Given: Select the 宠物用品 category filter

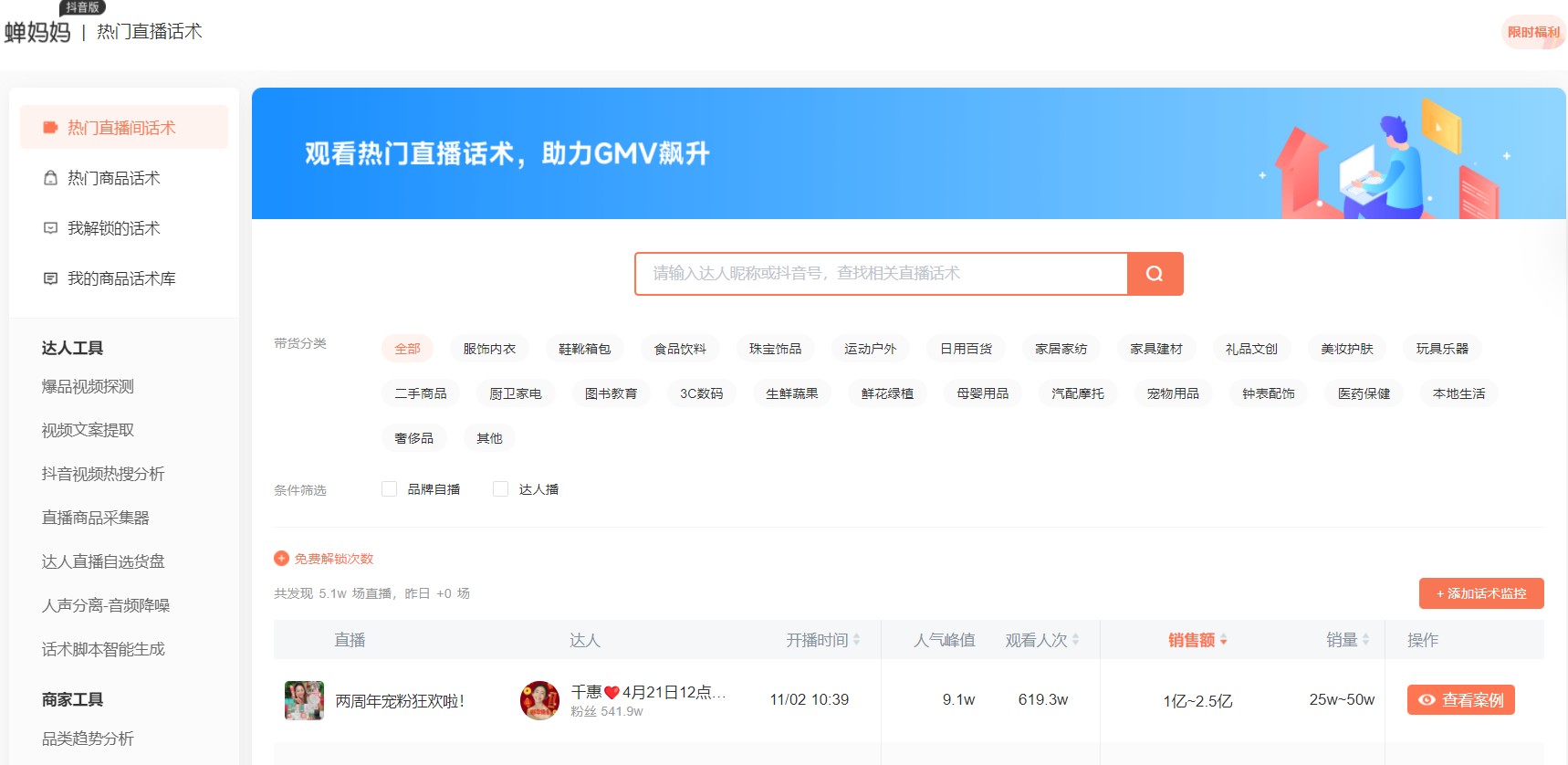Looking at the screenshot, I should click(x=1173, y=393).
